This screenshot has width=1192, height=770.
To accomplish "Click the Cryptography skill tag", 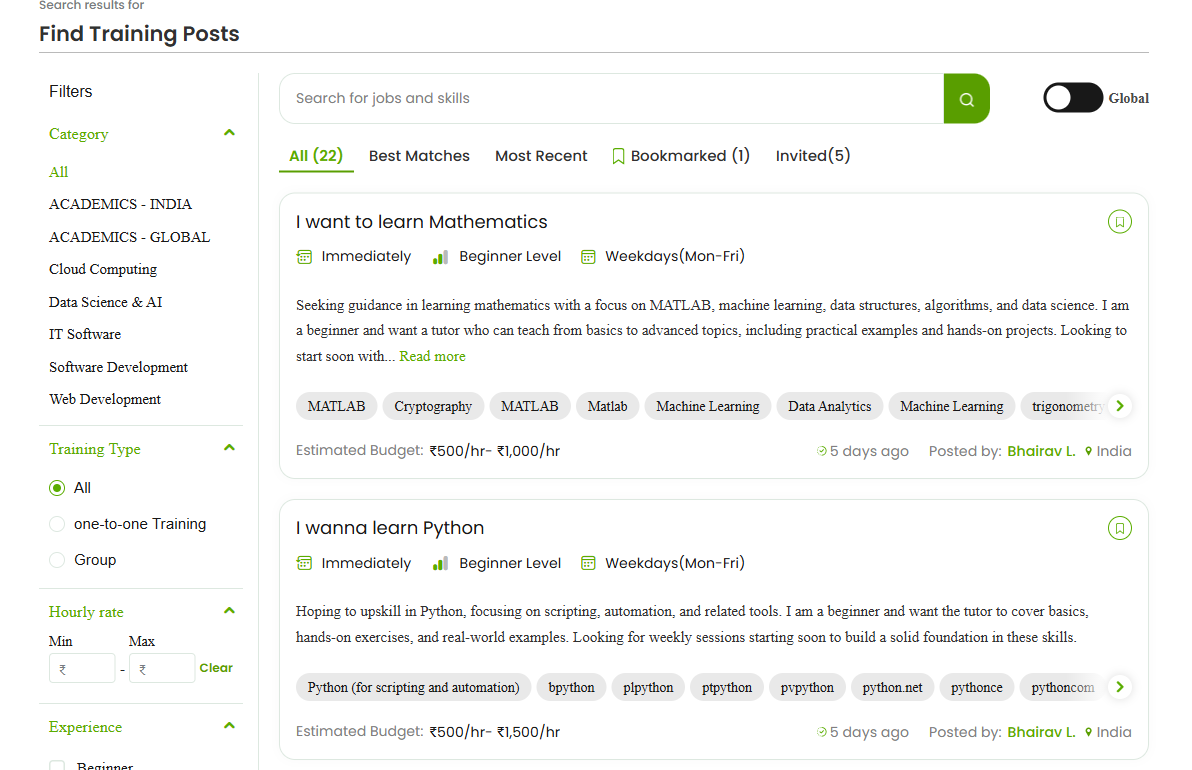I will (x=433, y=407).
